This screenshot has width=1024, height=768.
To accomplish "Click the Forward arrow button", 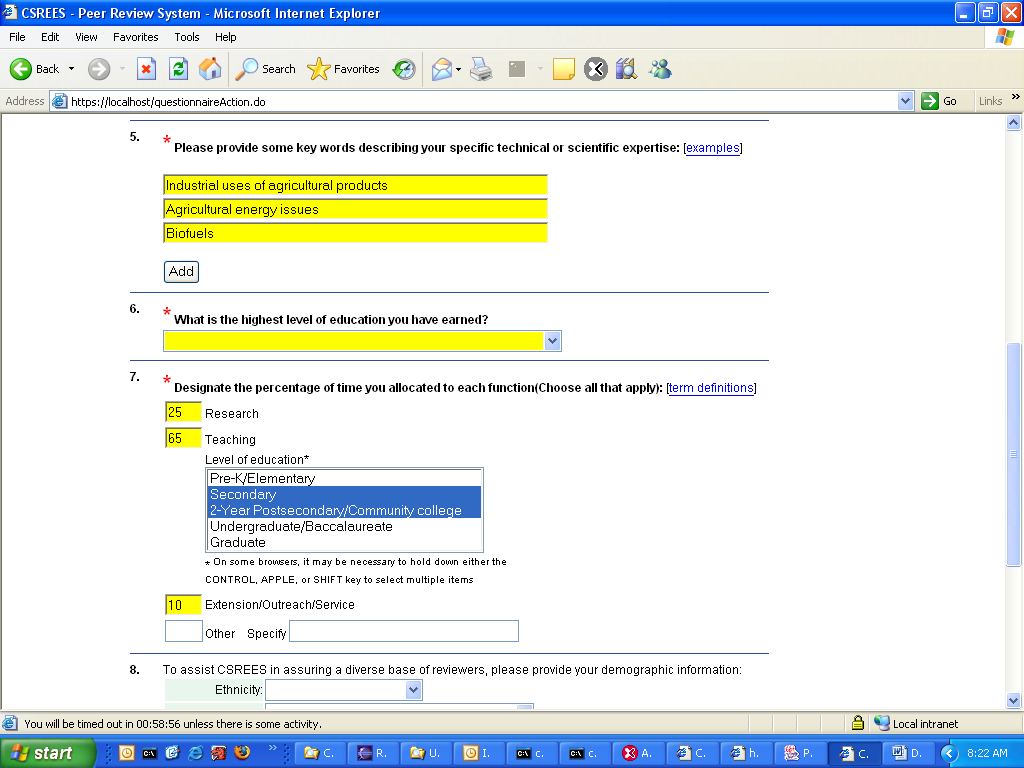I will point(99,69).
